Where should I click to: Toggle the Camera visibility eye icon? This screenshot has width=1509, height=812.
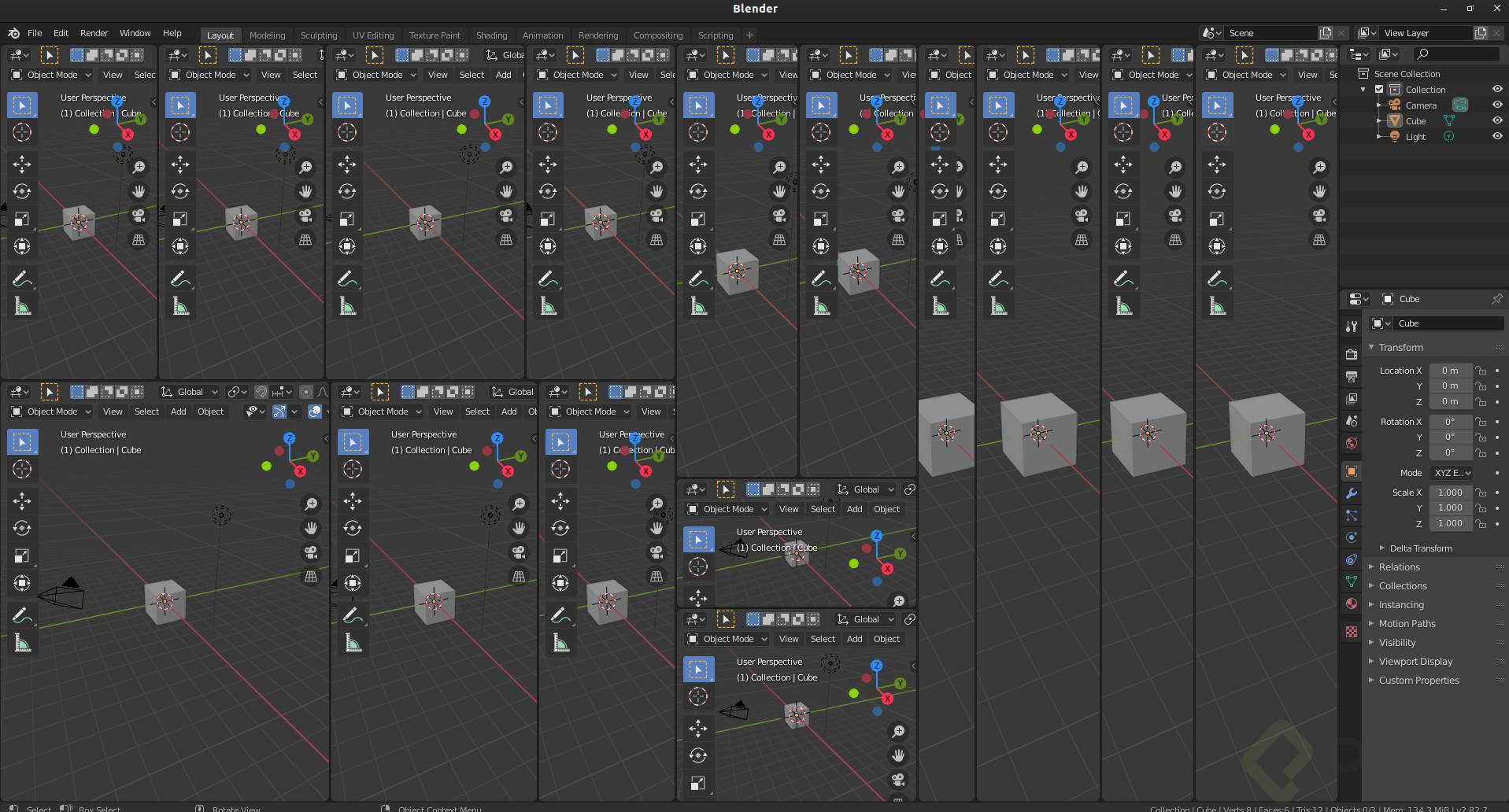pyautogui.click(x=1498, y=105)
